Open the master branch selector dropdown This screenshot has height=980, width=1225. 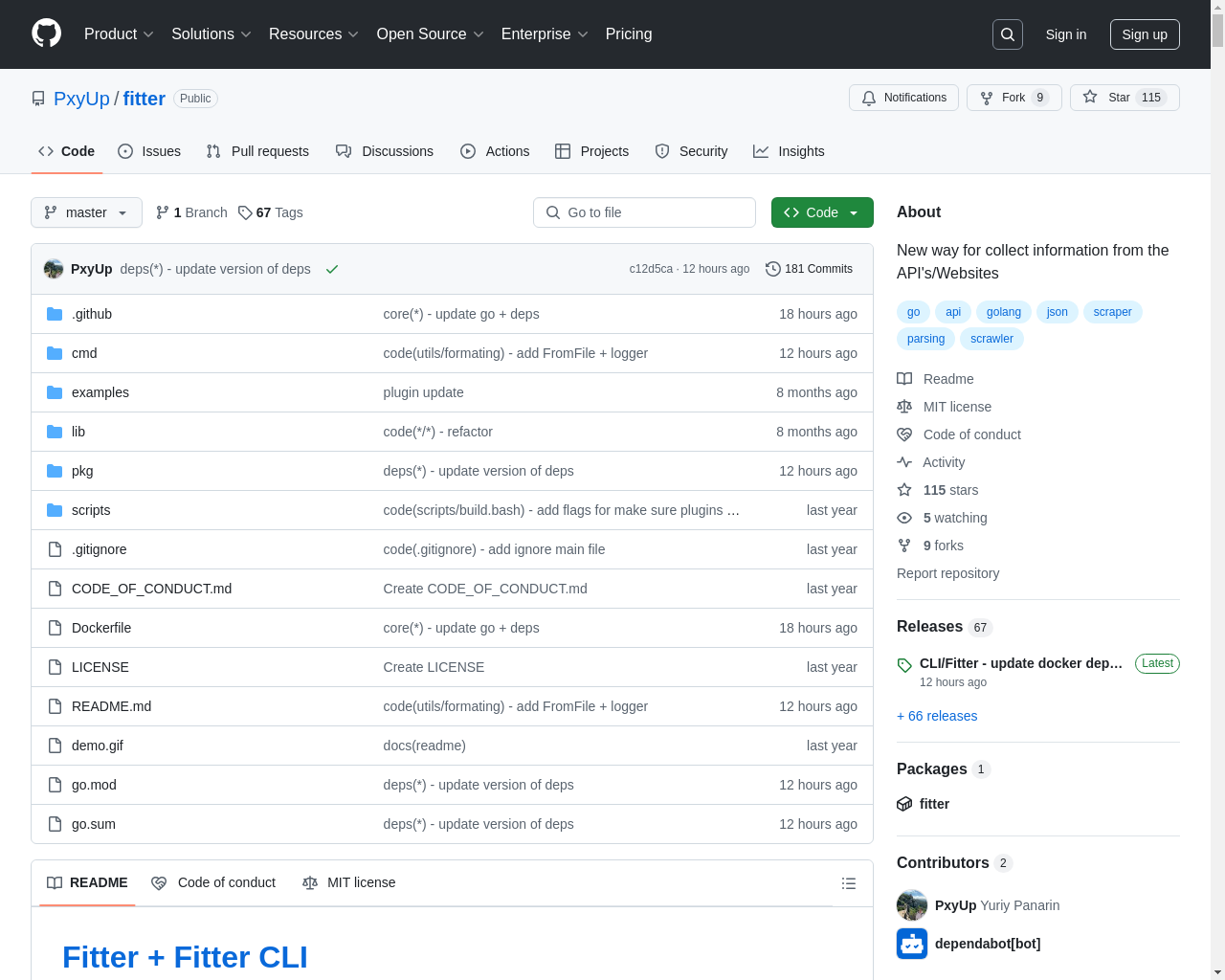point(86,212)
